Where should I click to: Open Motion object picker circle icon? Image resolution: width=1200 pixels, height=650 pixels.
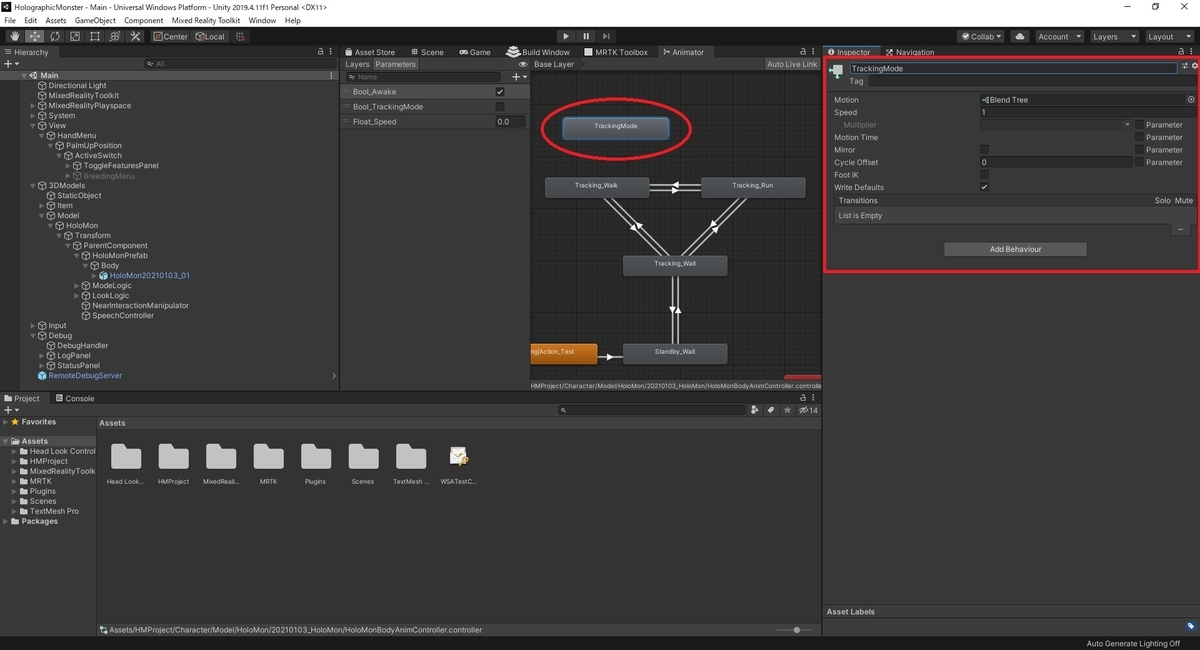pos(1190,100)
